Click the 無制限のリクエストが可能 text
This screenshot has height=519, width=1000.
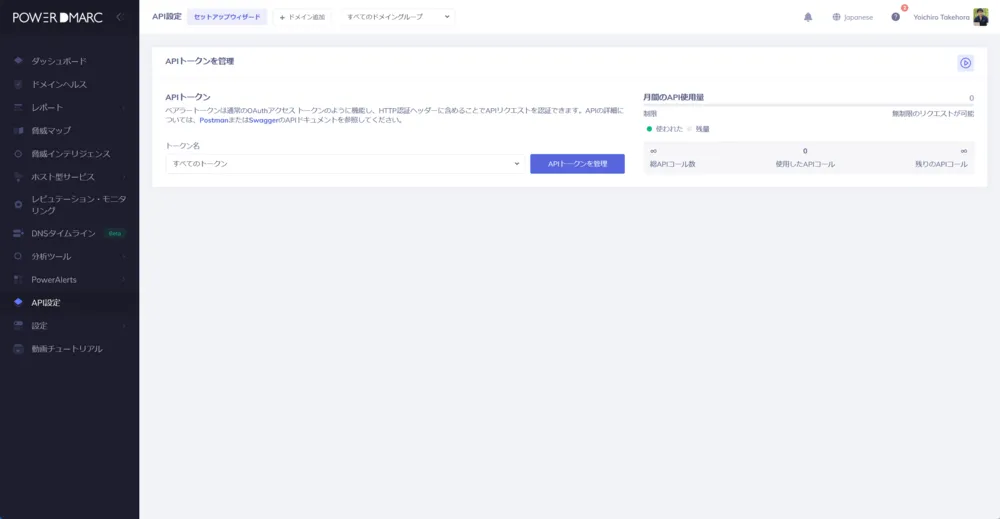point(932,113)
